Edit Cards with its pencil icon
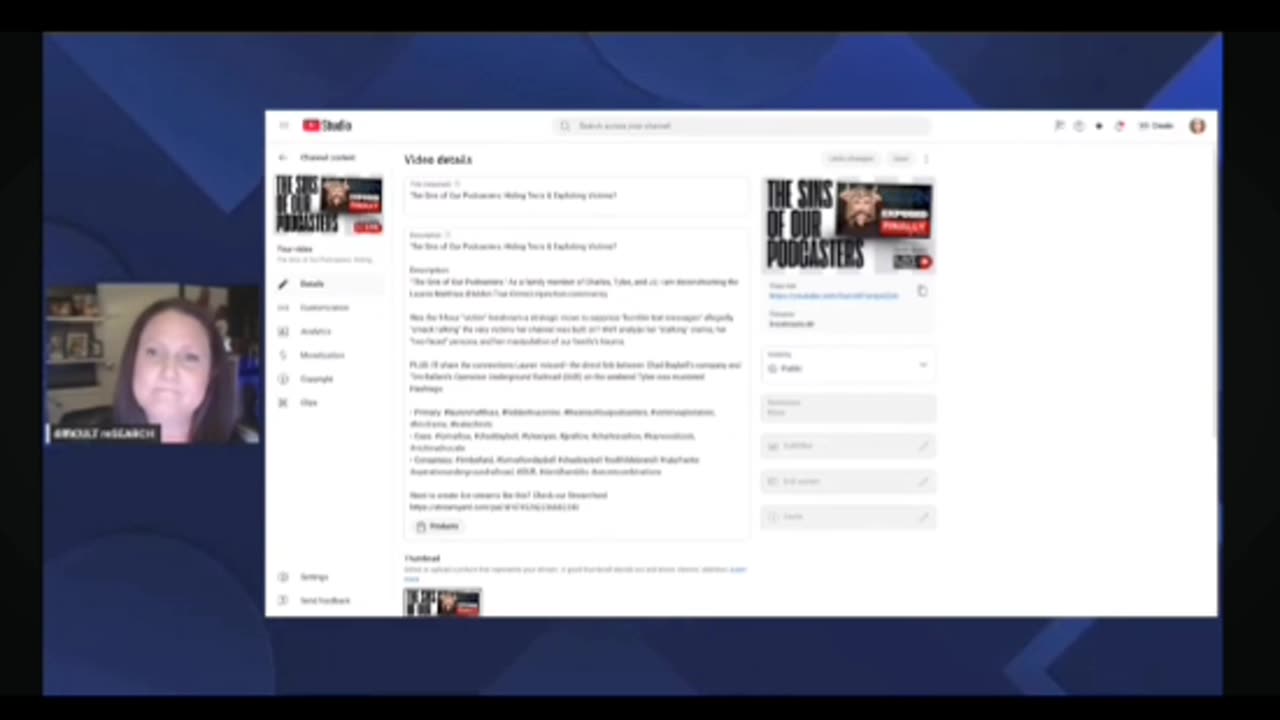1280x720 pixels. [x=923, y=516]
